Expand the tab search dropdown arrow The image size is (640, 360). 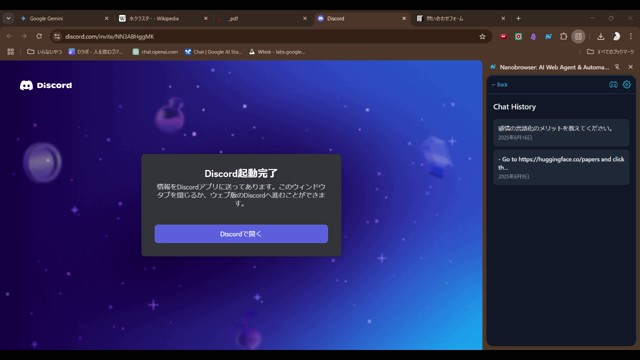coord(8,18)
